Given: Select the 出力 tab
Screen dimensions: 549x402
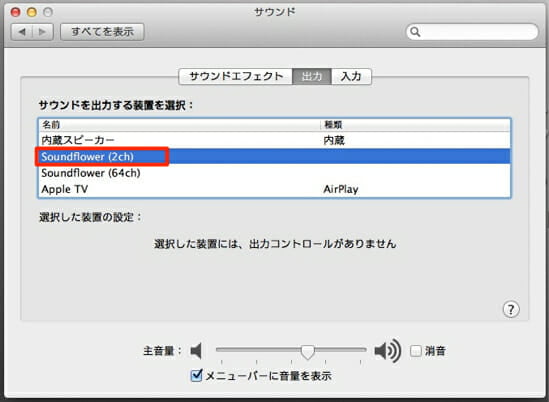Looking at the screenshot, I should click(312, 76).
